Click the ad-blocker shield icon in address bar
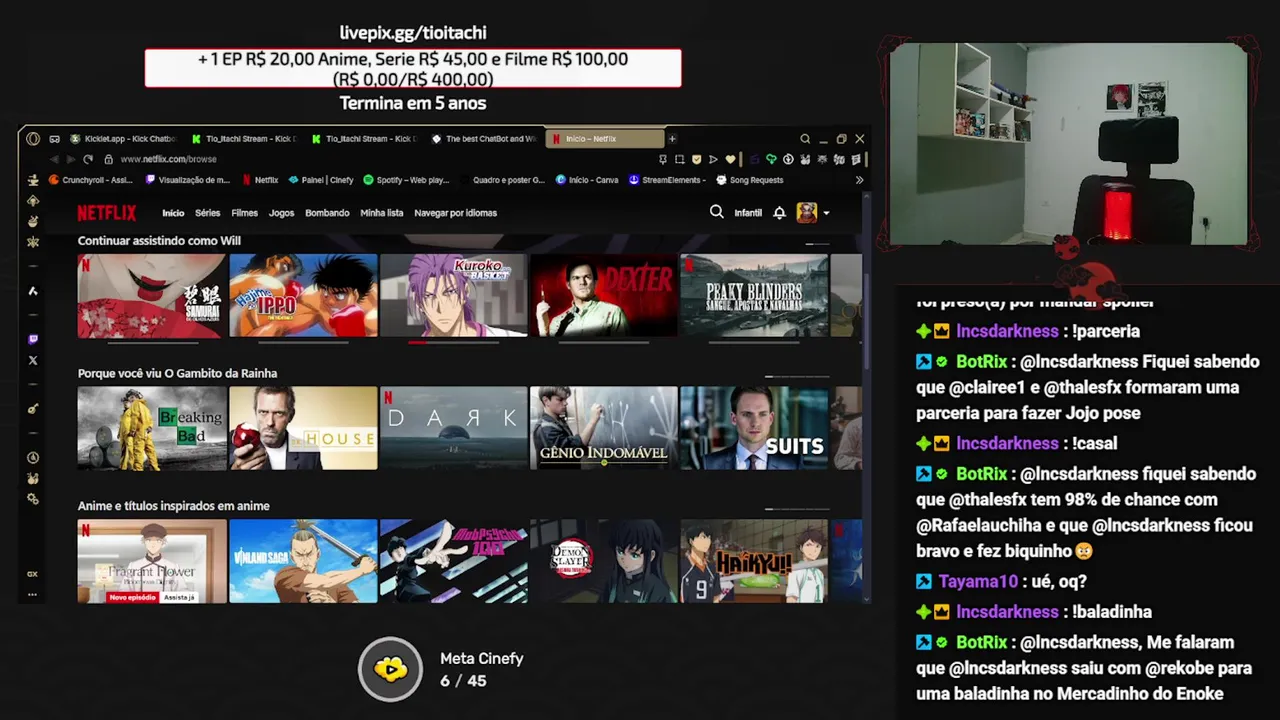This screenshot has height=720, width=1280. pyautogui.click(x=697, y=159)
